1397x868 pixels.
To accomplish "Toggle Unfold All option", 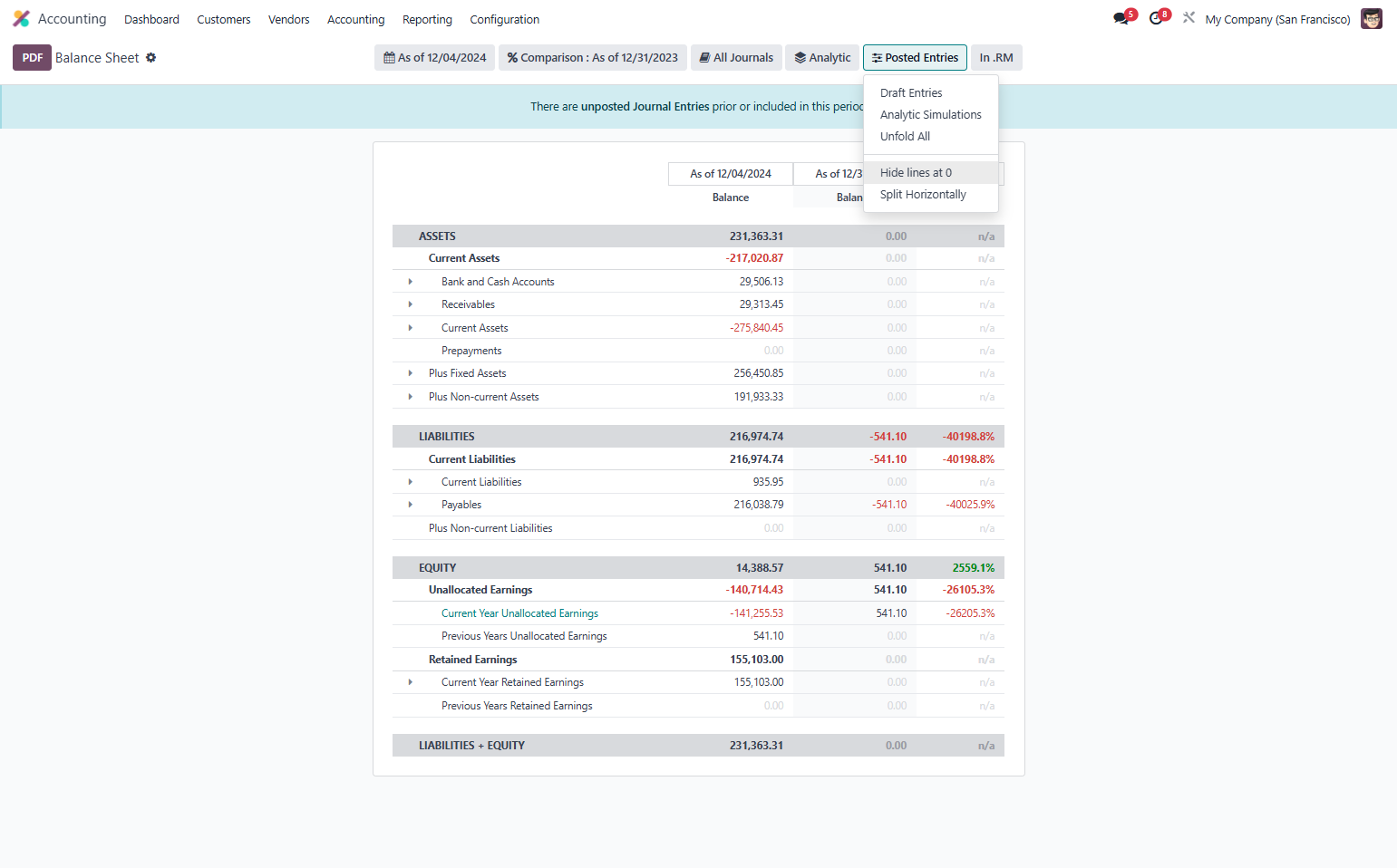I will (931, 137).
